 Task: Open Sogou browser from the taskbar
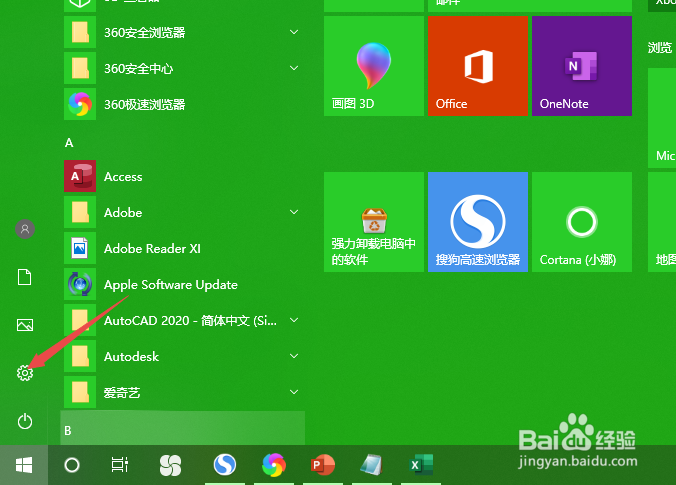pos(225,465)
